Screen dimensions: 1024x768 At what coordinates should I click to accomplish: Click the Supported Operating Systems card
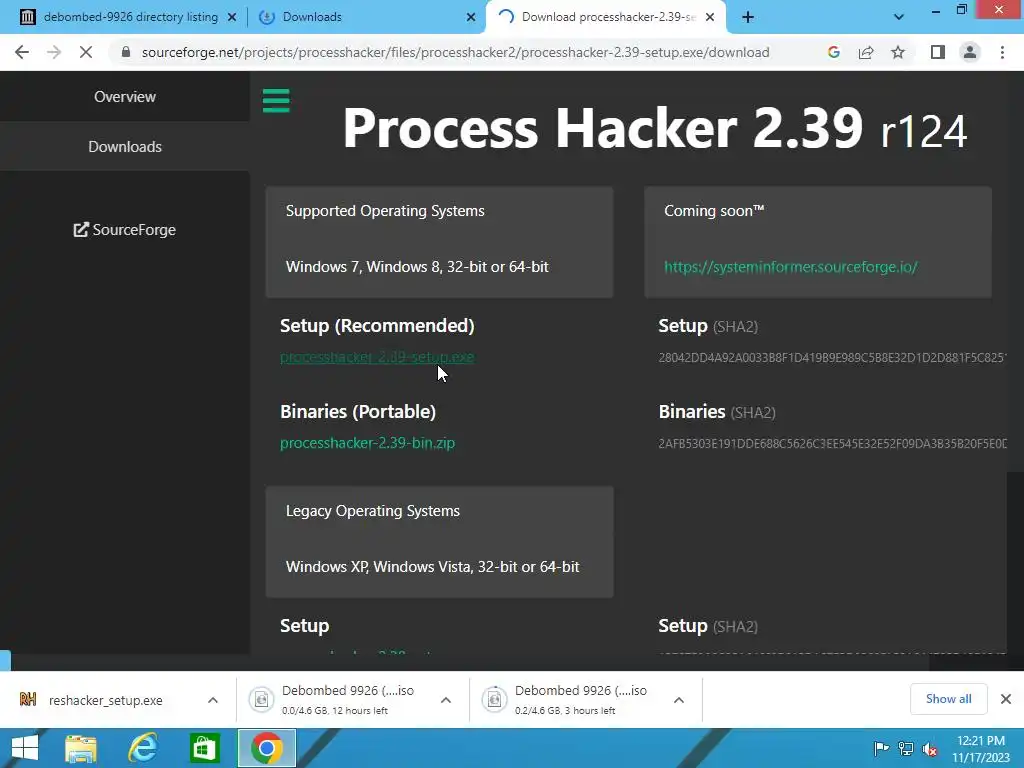(439, 242)
